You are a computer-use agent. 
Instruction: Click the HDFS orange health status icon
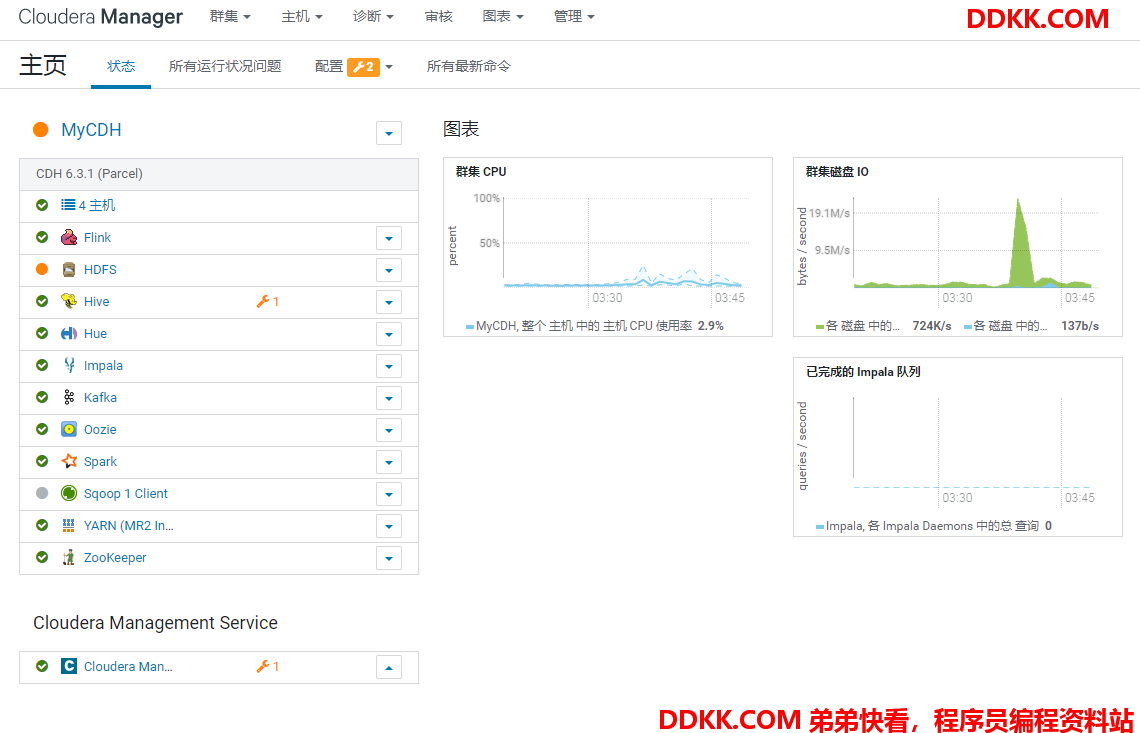pos(42,269)
